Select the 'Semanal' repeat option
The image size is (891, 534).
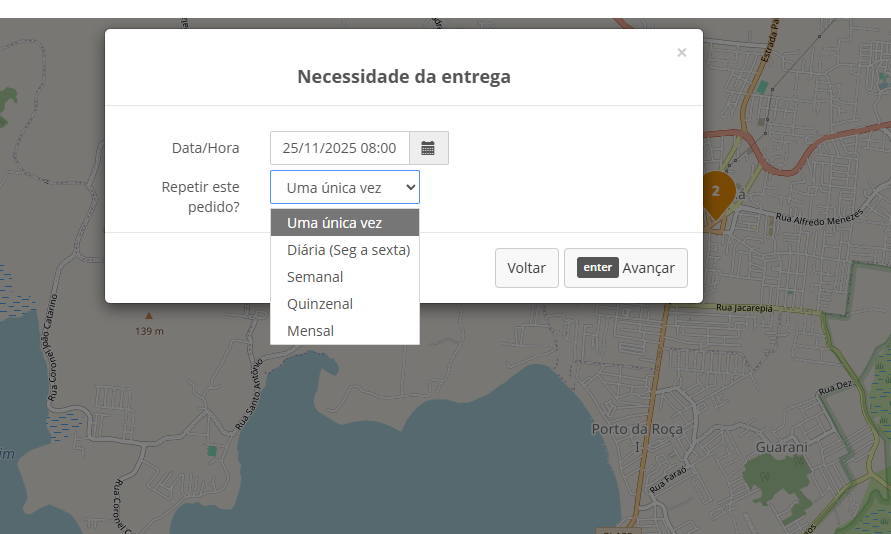pos(345,277)
